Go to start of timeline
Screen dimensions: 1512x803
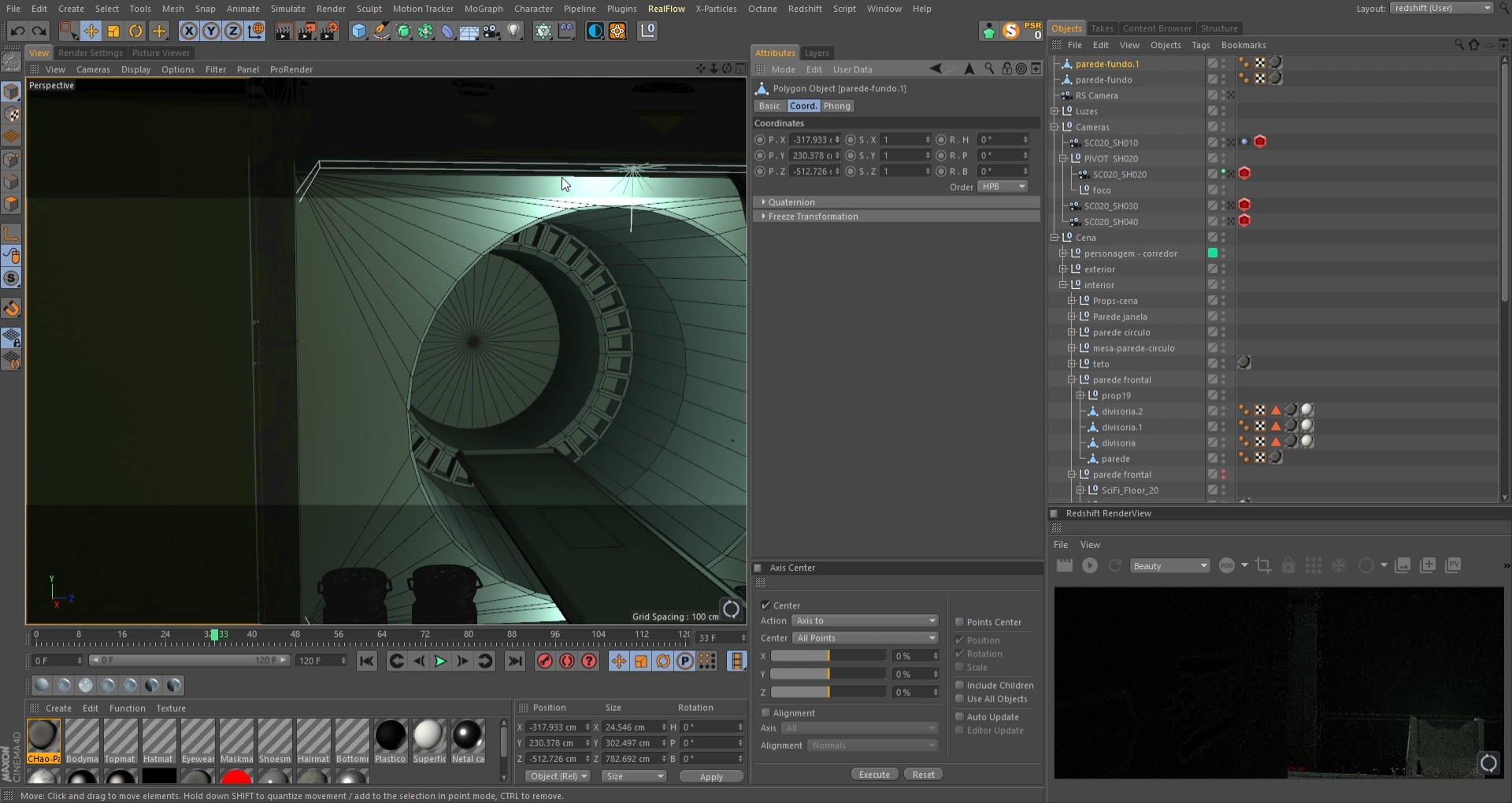[x=367, y=661]
